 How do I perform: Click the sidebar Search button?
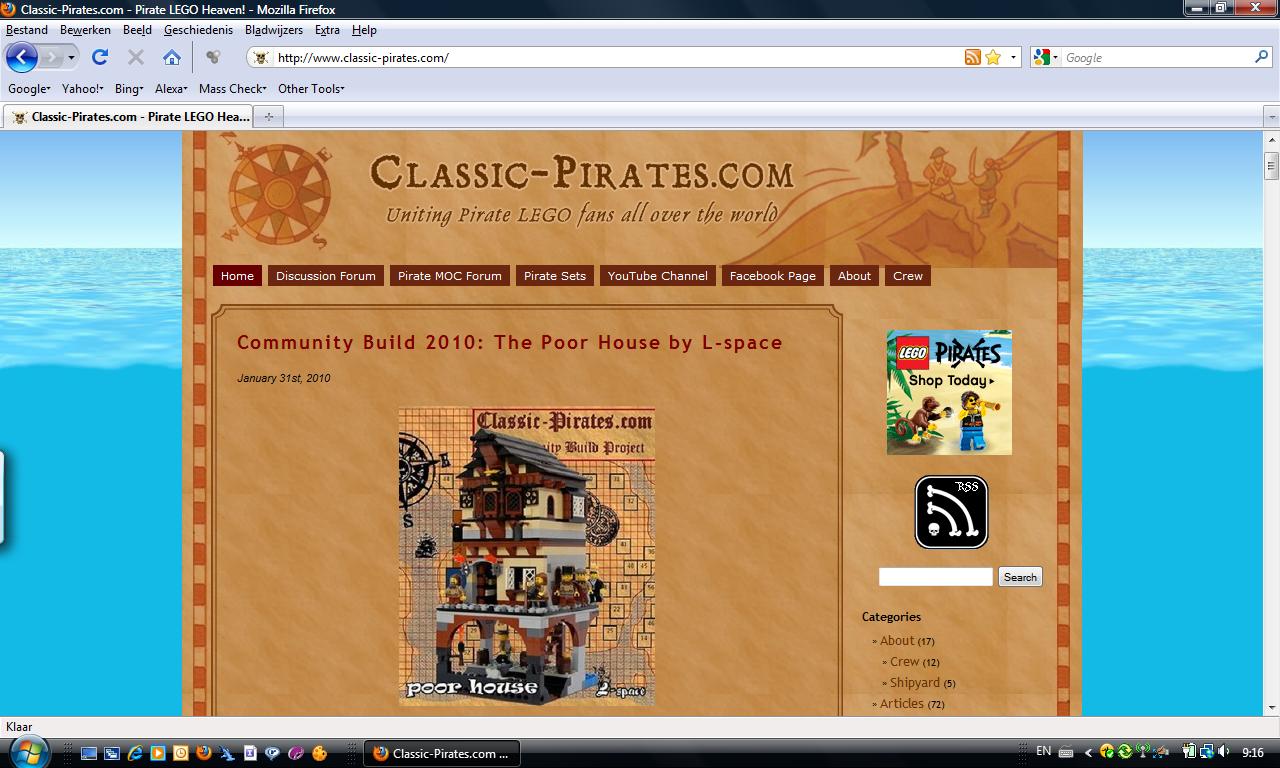1020,577
